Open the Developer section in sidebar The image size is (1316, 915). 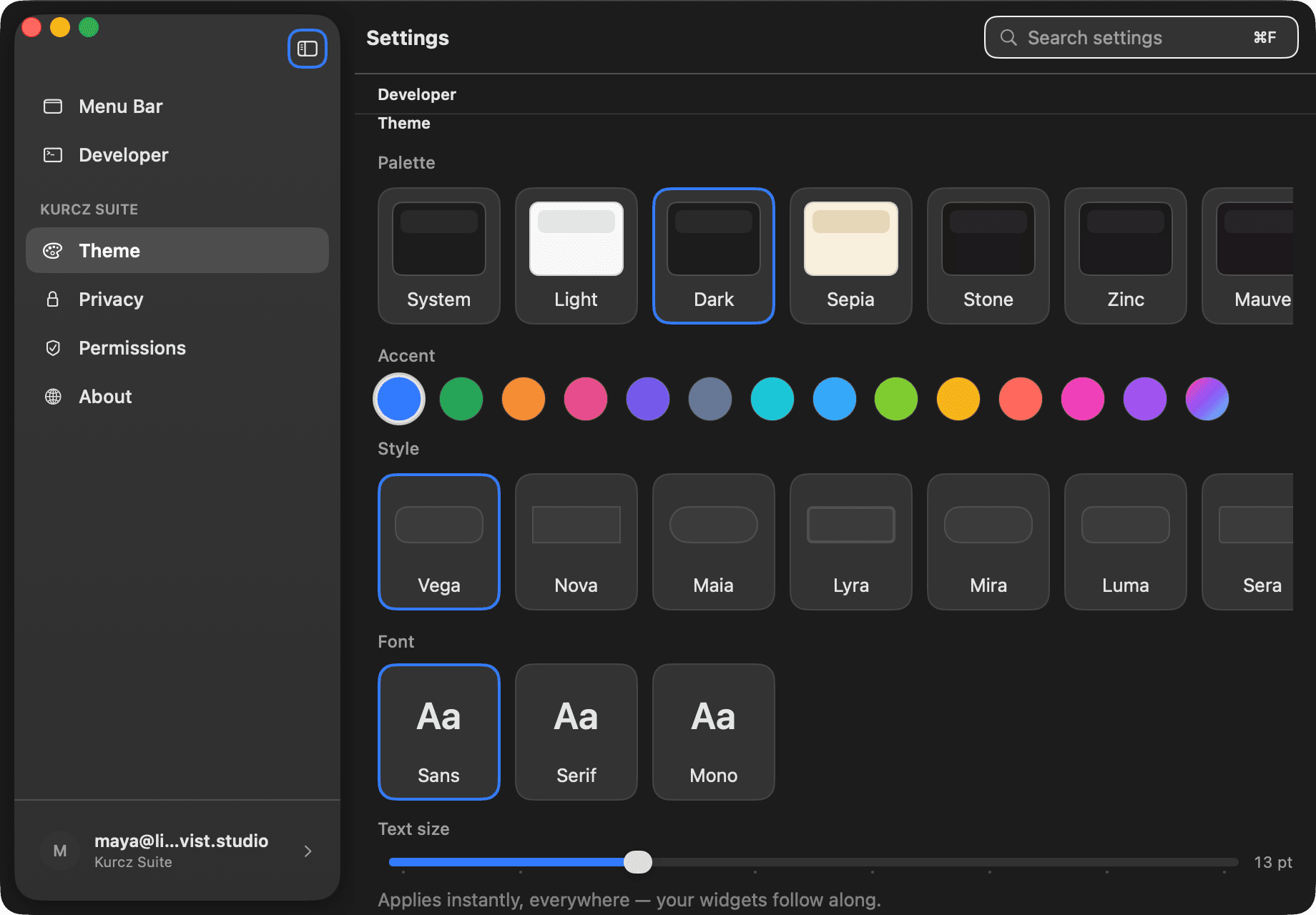coord(177,155)
